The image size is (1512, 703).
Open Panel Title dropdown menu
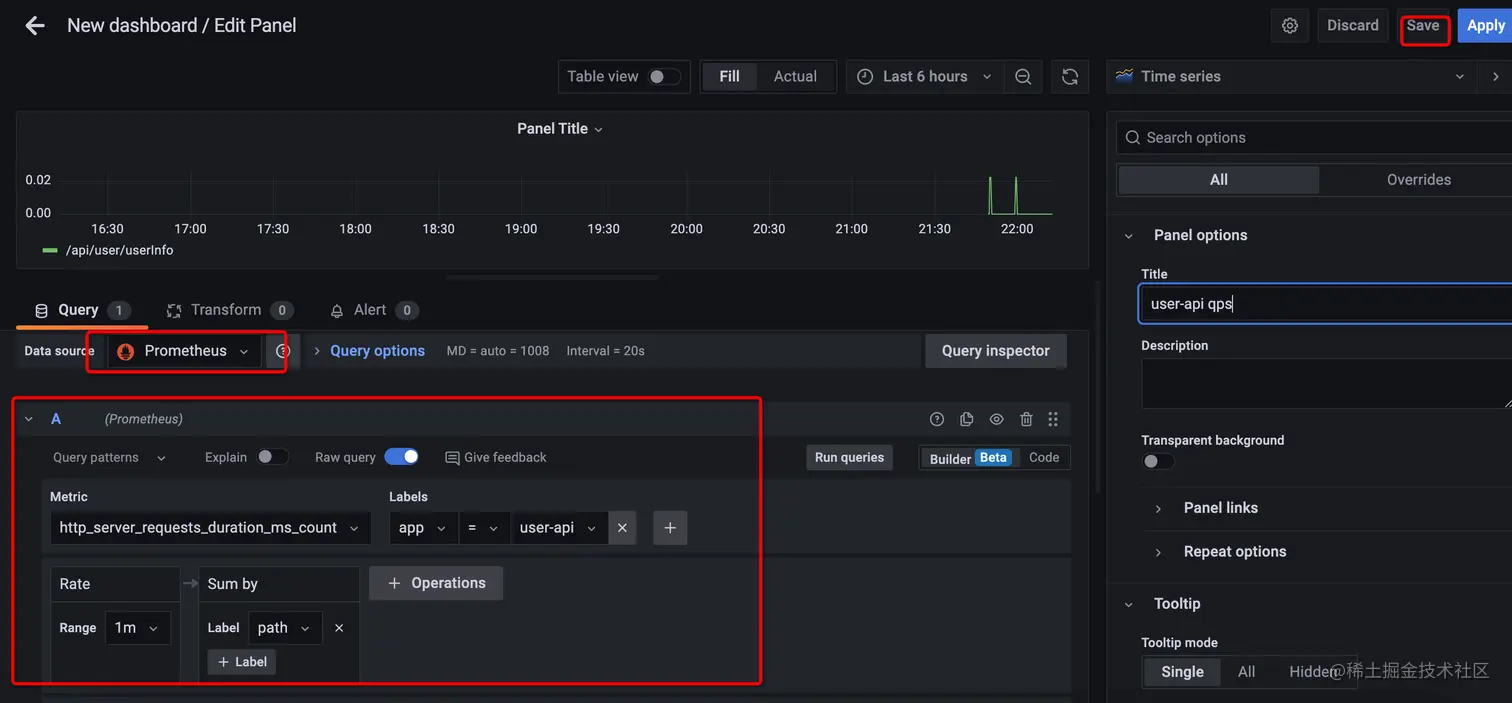pos(560,129)
